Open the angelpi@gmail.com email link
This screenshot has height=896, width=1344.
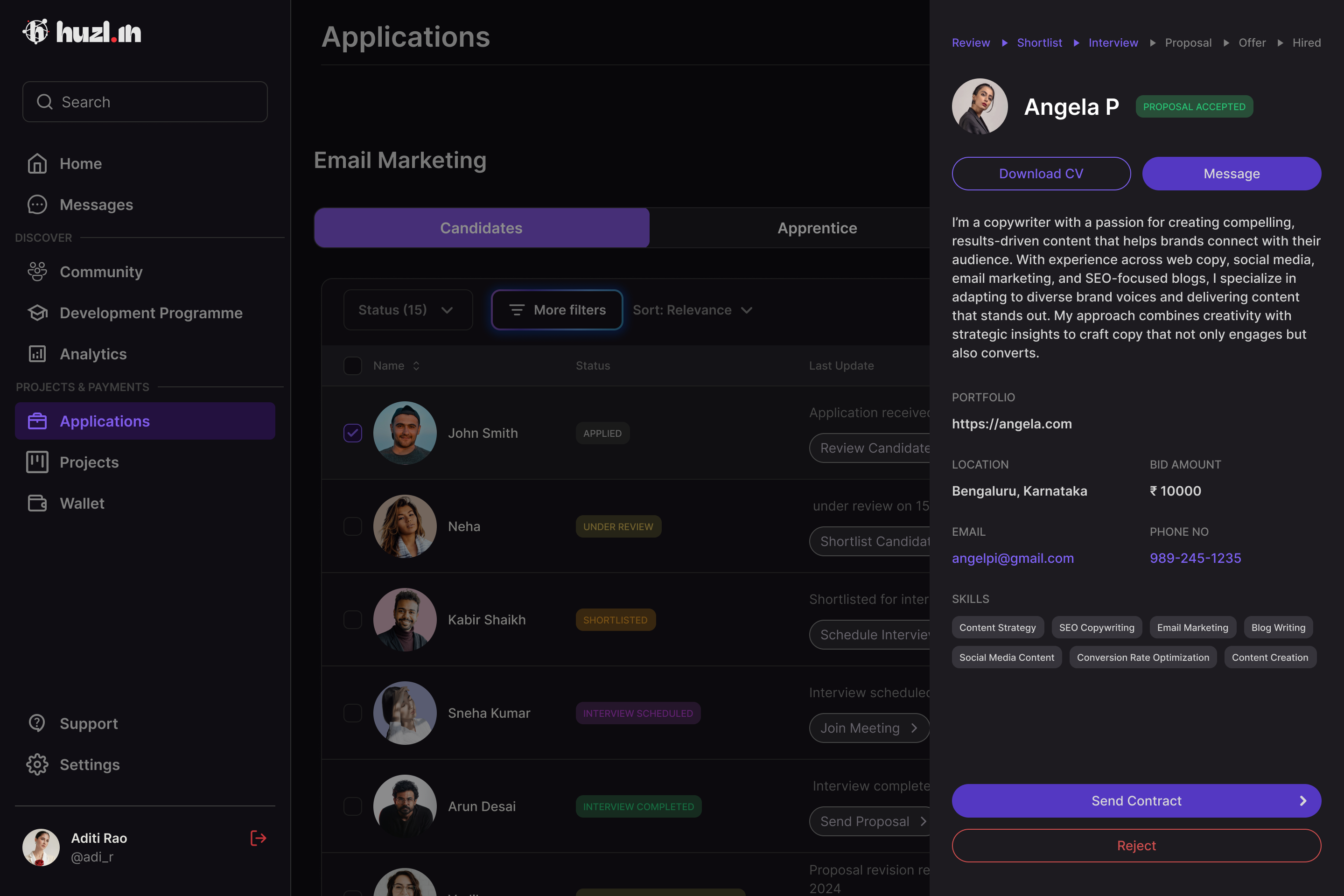tap(1013, 558)
